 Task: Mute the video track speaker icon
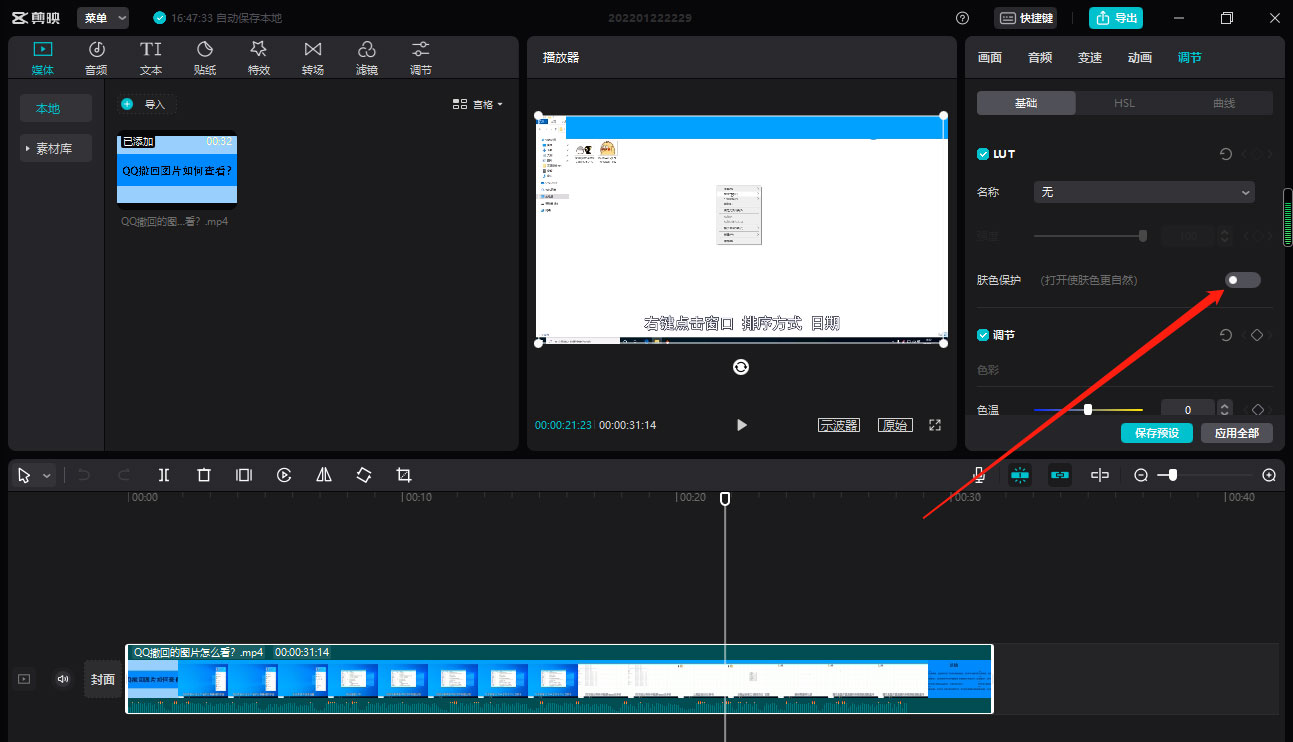point(63,679)
